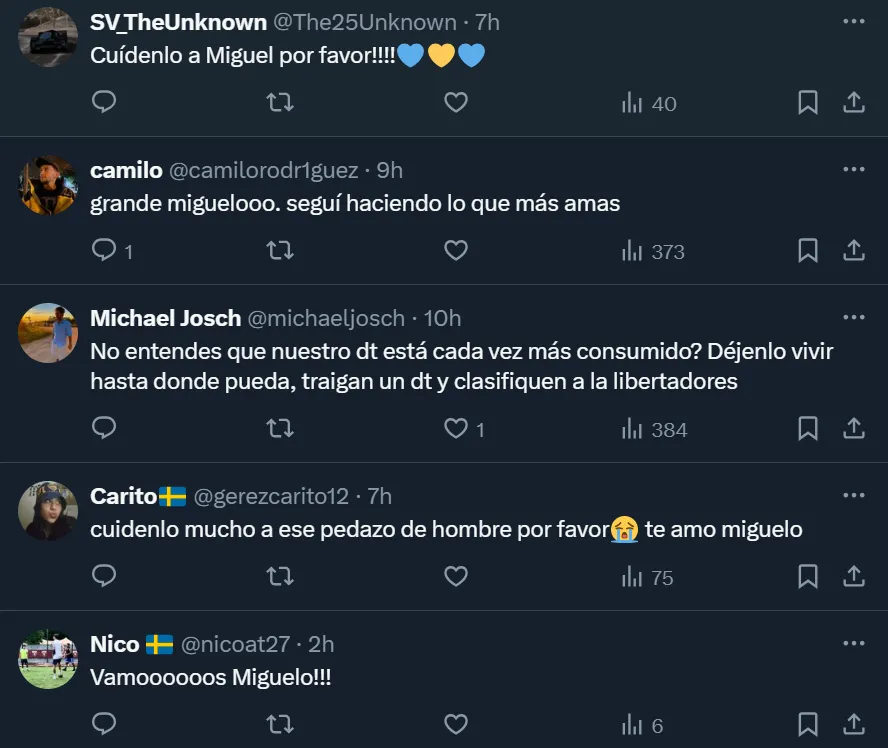
Task: Reply to Nico's tweet
Action: (104, 724)
